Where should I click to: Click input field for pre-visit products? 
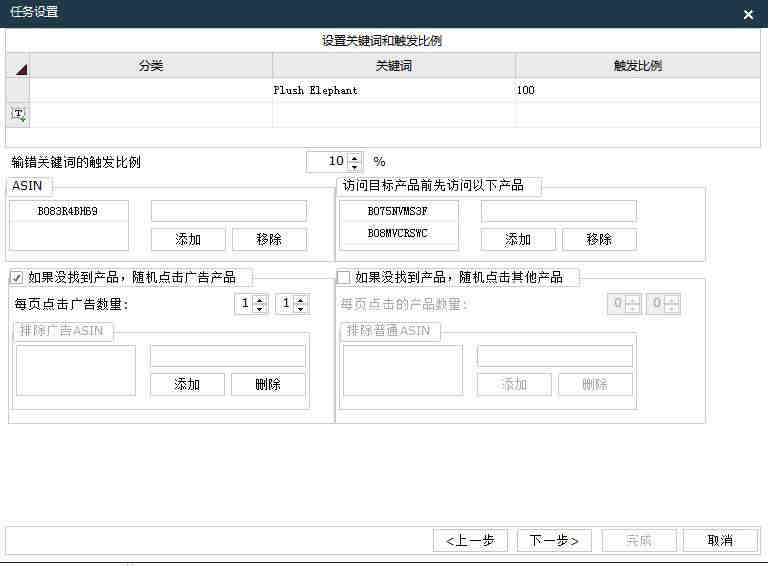coord(558,211)
